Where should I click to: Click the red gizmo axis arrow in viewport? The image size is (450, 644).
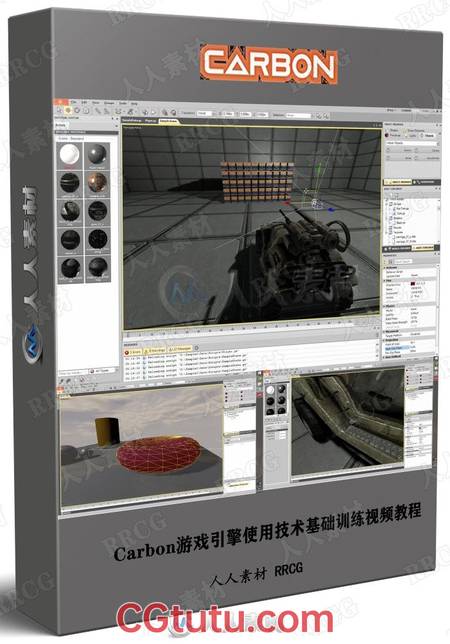coord(287,202)
